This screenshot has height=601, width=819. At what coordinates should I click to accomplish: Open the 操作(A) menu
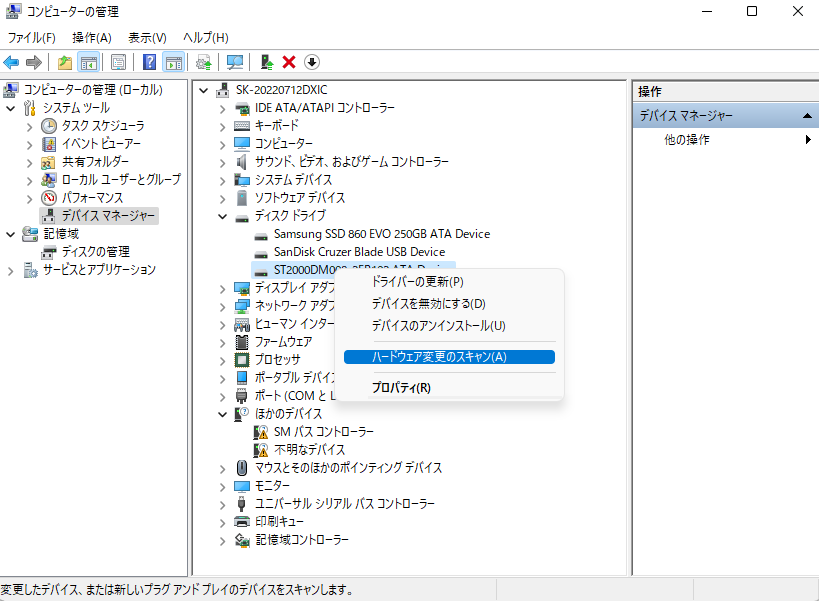pyautogui.click(x=91, y=38)
